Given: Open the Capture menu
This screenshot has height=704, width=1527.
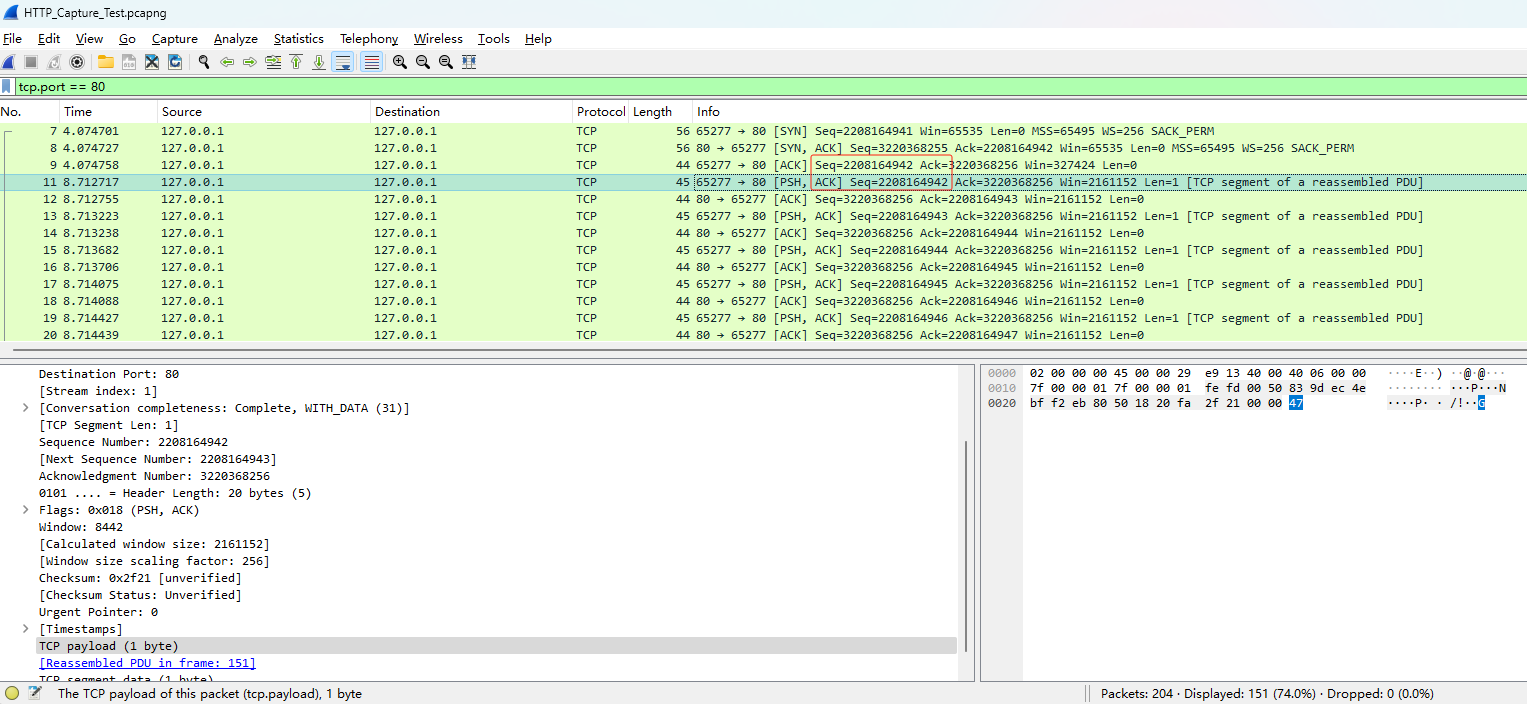Looking at the screenshot, I should [175, 39].
